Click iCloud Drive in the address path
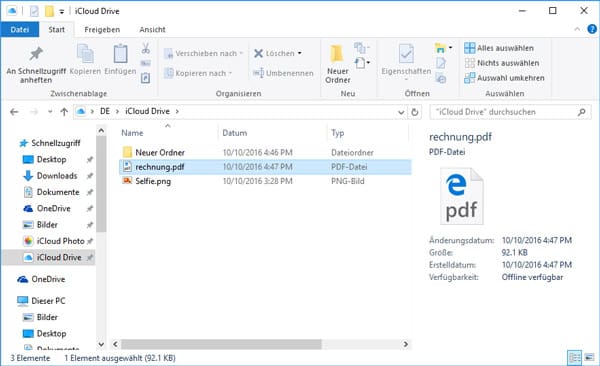This screenshot has width=600, height=366. 147,111
